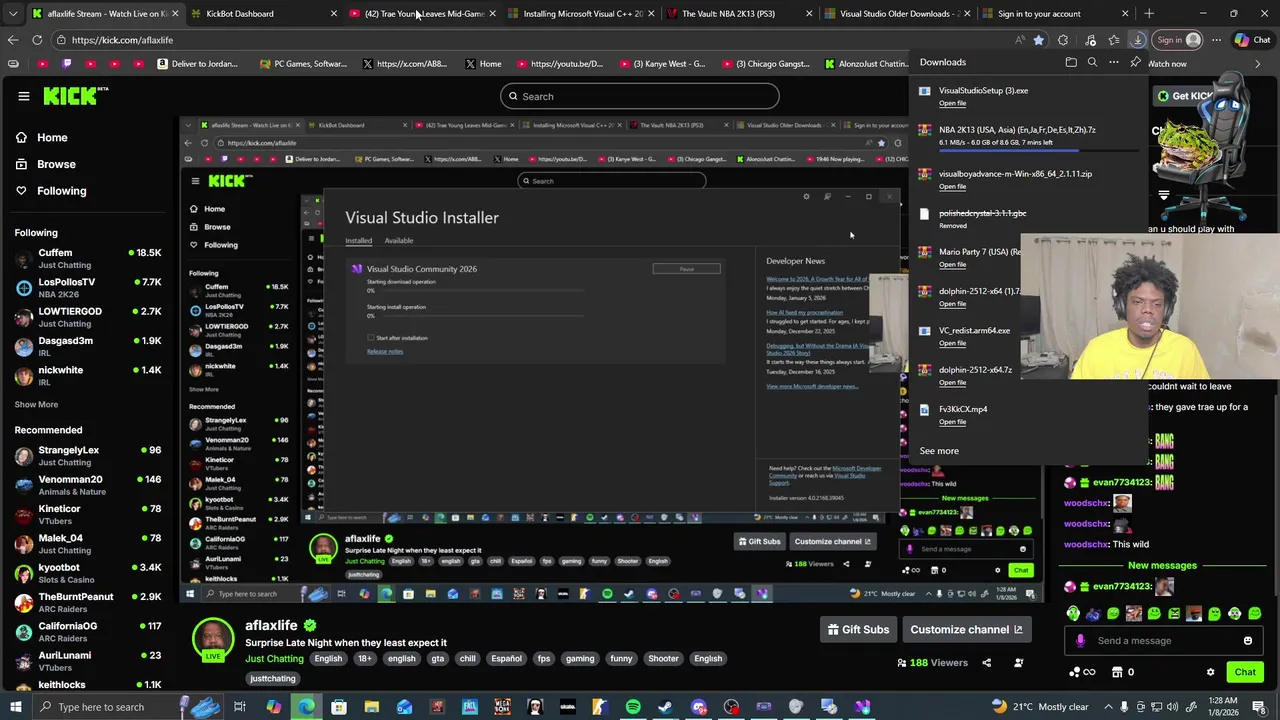Screen dimensions: 1280x720
Task: Open file link for VisualStudioSetup (3).exe
Action: coord(952,104)
